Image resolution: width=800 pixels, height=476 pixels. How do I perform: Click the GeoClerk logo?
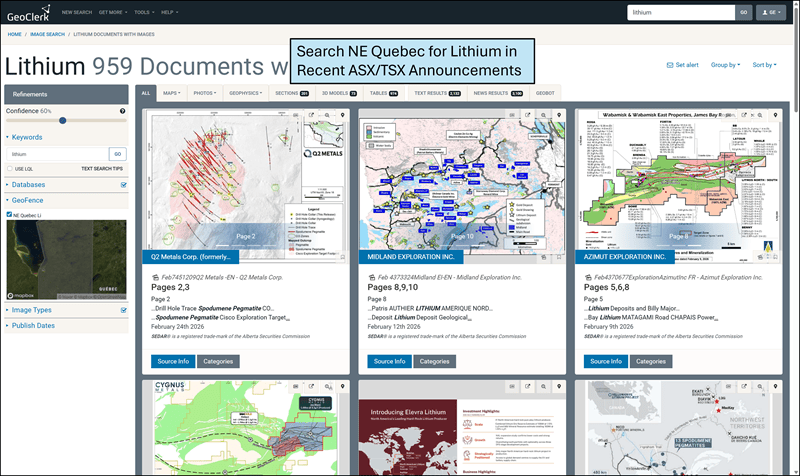(x=29, y=13)
